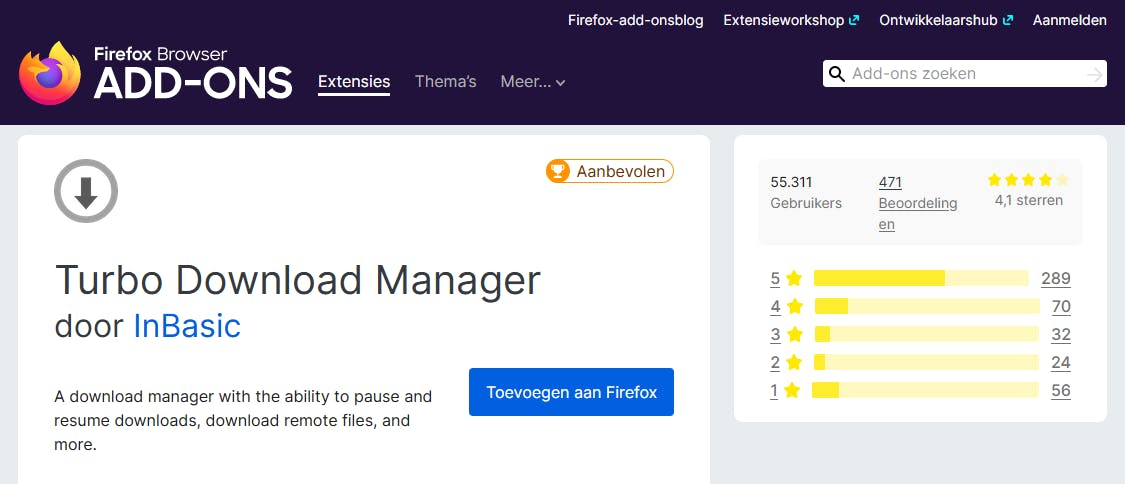Click the star icon next to rating 3

[794, 334]
